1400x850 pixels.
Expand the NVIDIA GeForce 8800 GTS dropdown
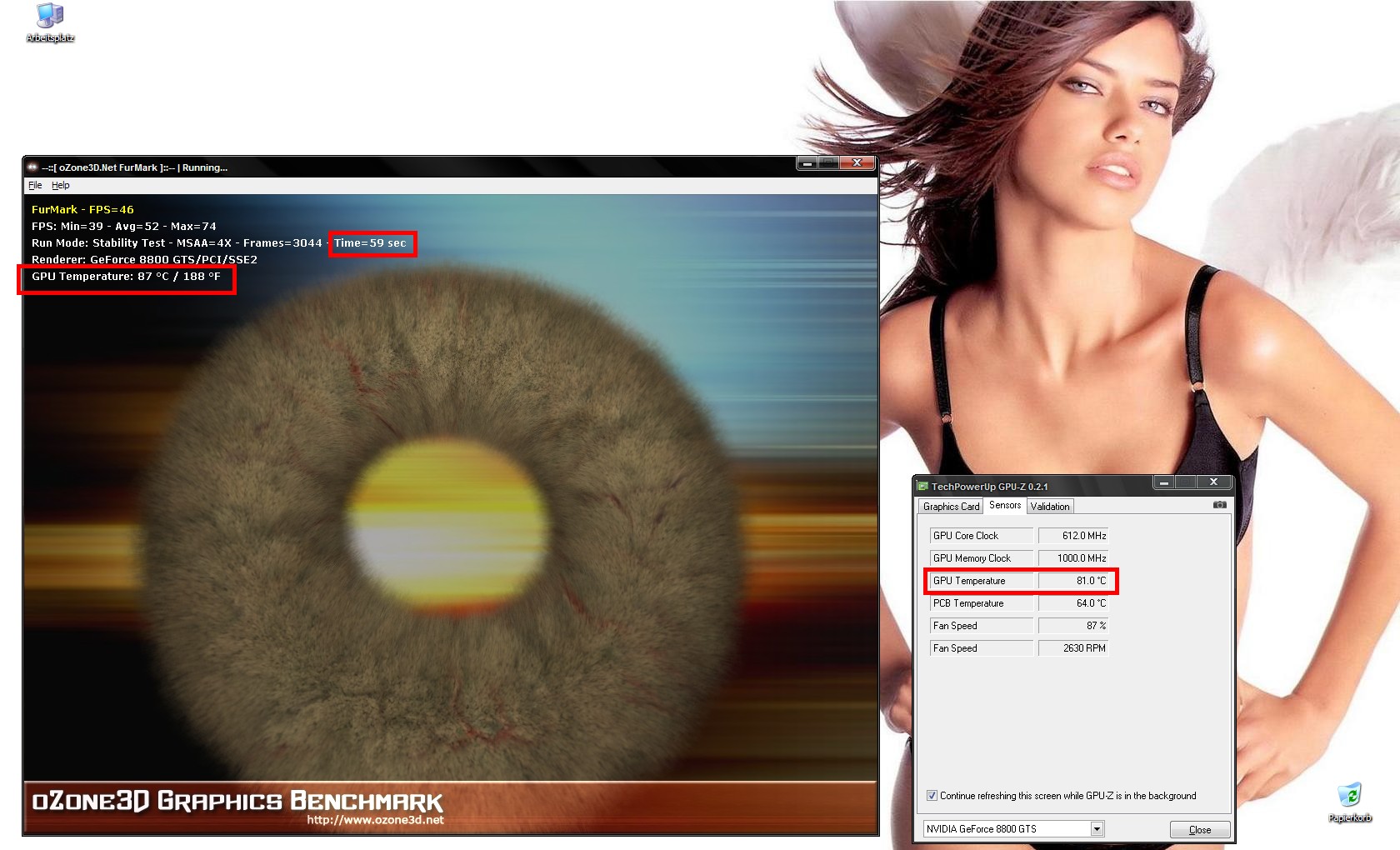1097,829
